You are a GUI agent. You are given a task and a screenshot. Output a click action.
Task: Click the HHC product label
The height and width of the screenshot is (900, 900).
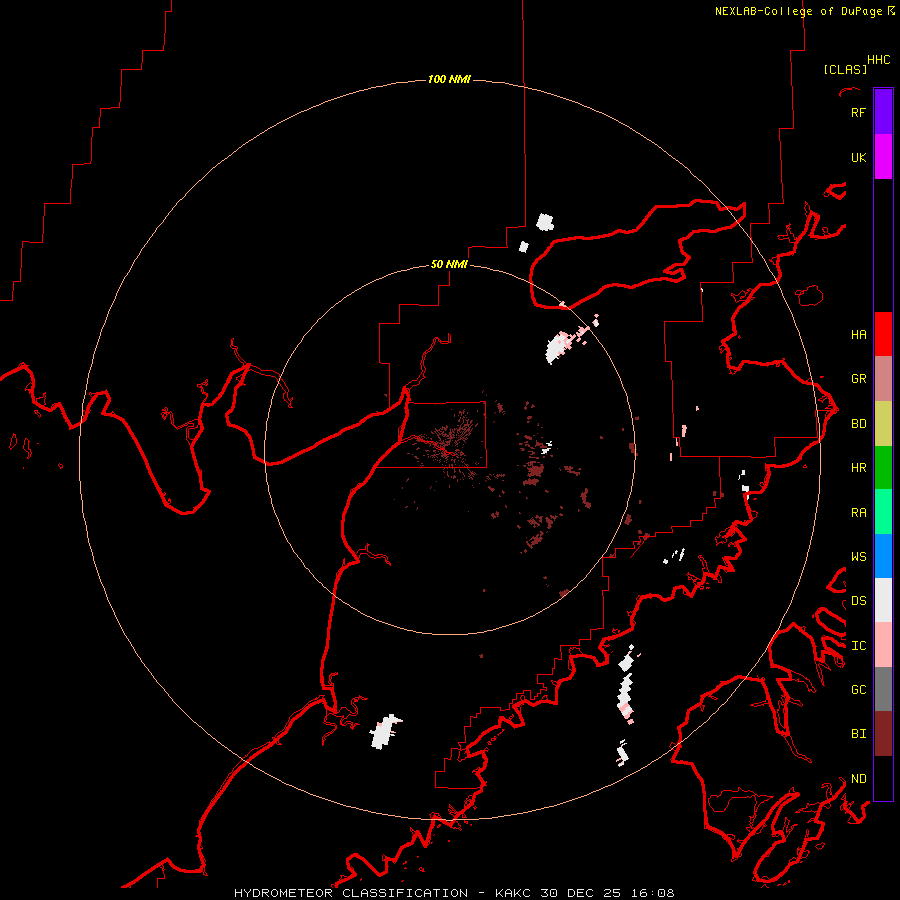[x=878, y=60]
